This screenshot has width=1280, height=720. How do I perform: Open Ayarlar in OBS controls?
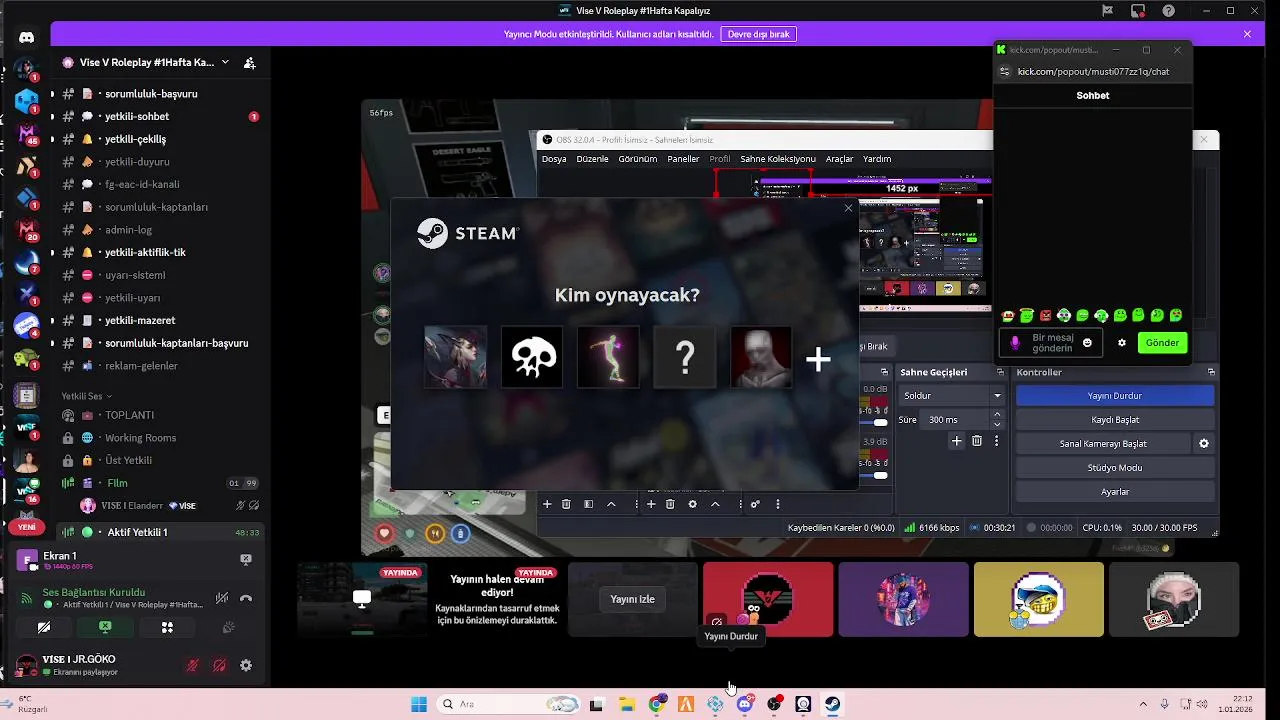[x=1115, y=492]
